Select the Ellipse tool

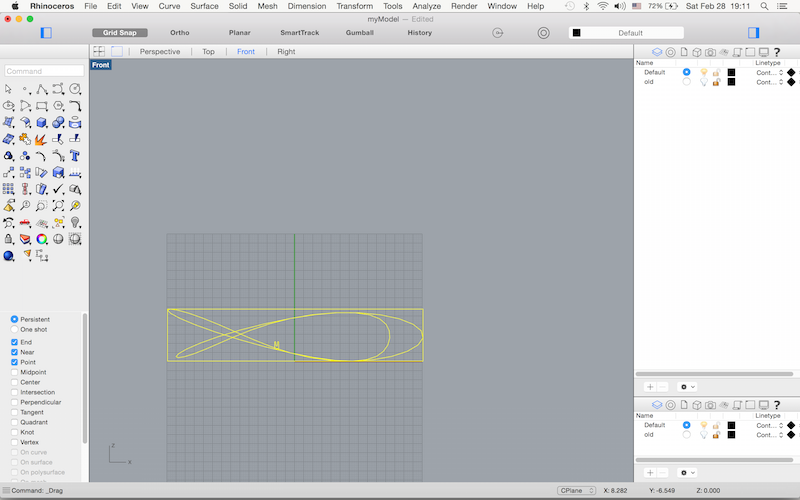tap(8, 106)
